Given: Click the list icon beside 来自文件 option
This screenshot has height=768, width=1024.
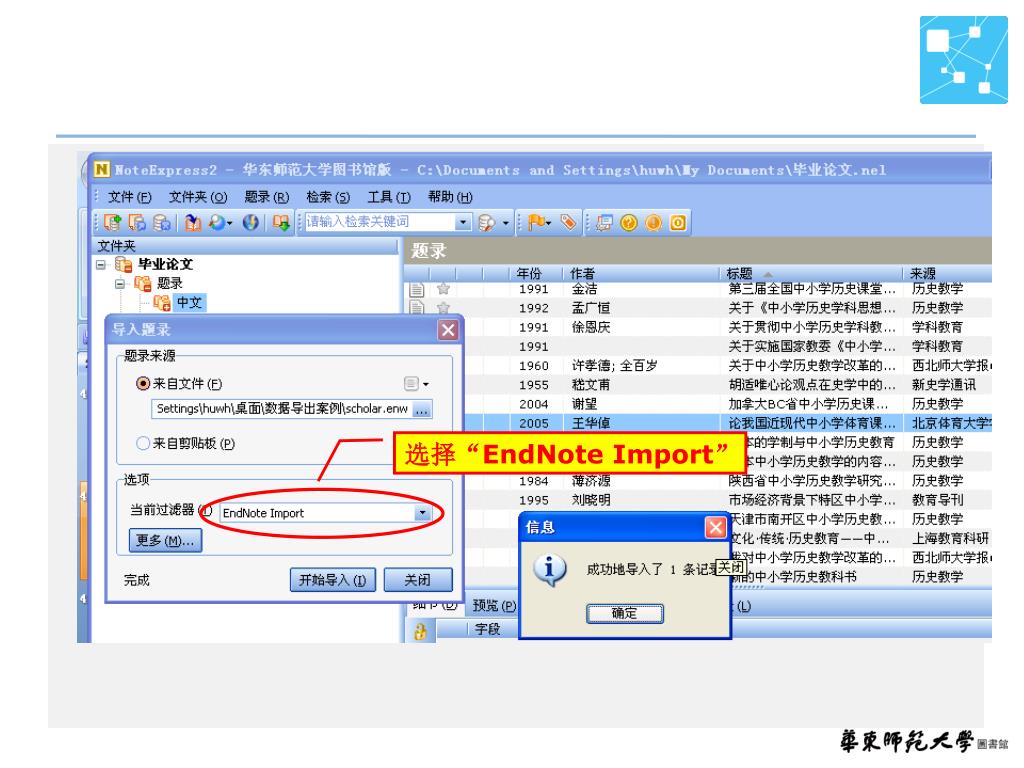Looking at the screenshot, I should coord(411,383).
